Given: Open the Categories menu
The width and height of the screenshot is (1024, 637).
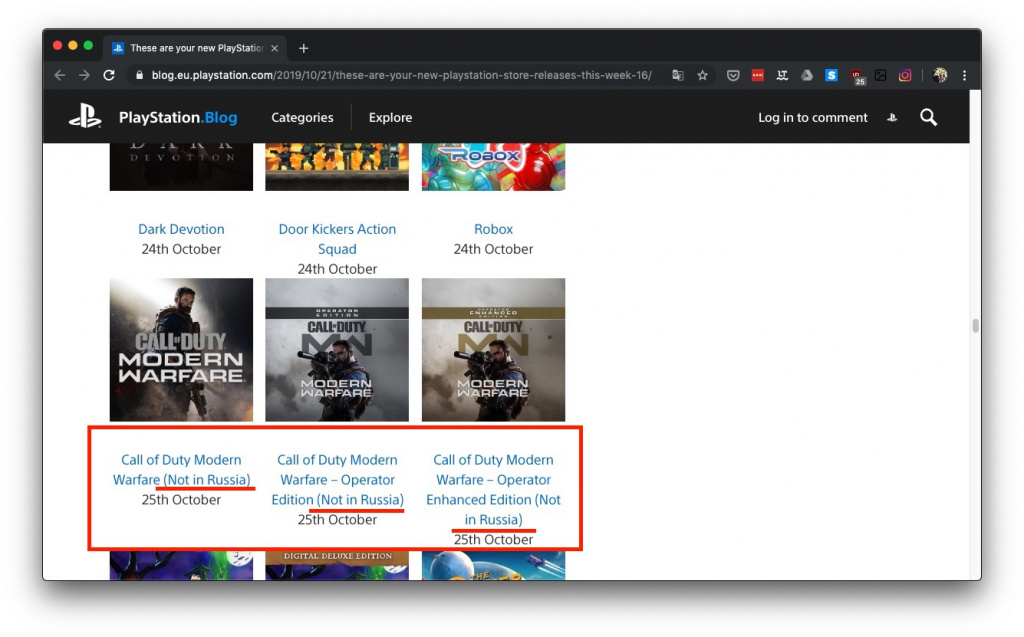Looking at the screenshot, I should [302, 117].
